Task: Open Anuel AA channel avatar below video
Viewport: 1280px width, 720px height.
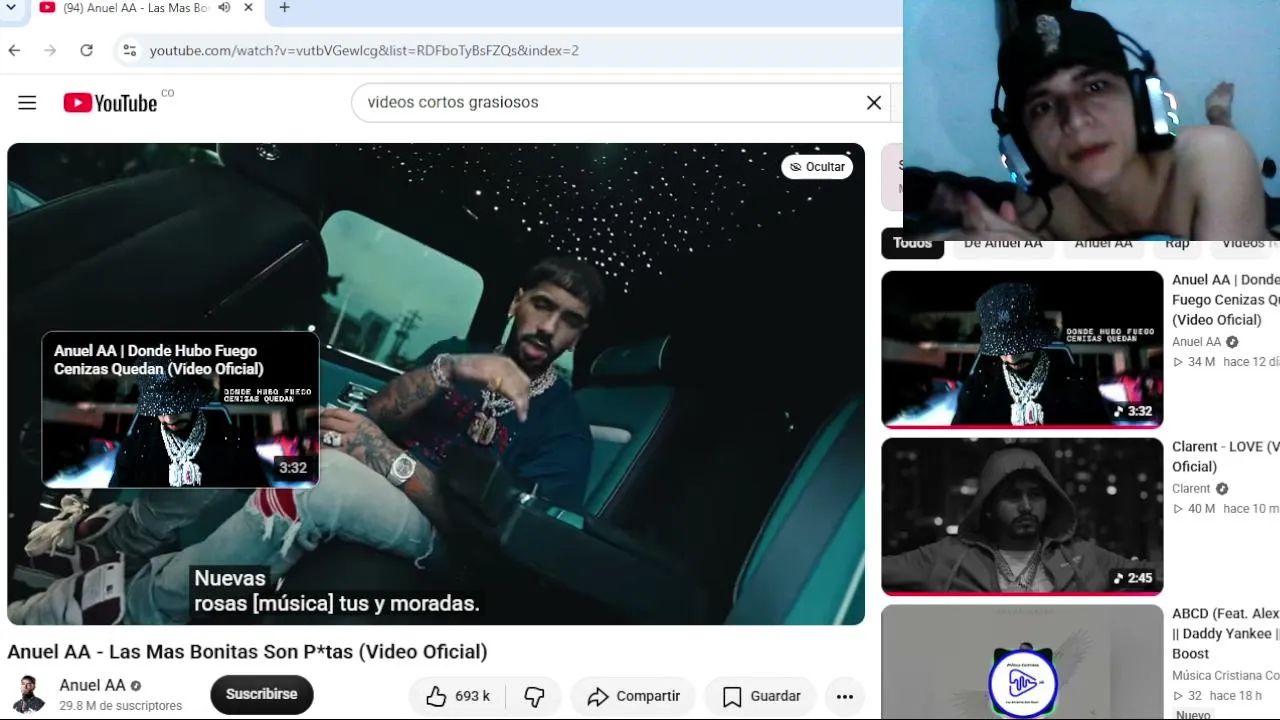Action: coord(28,694)
